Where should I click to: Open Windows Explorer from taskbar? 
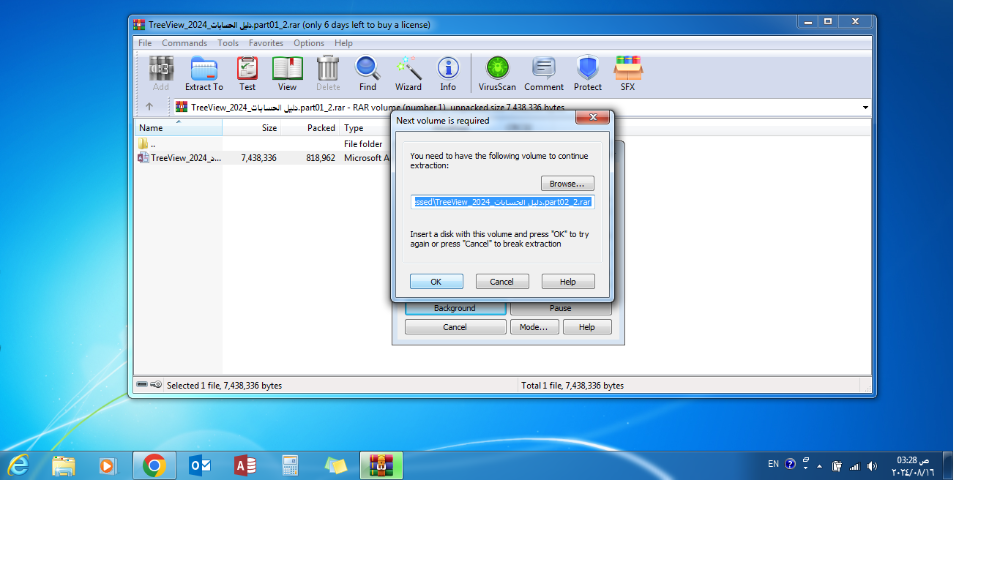tap(63, 466)
